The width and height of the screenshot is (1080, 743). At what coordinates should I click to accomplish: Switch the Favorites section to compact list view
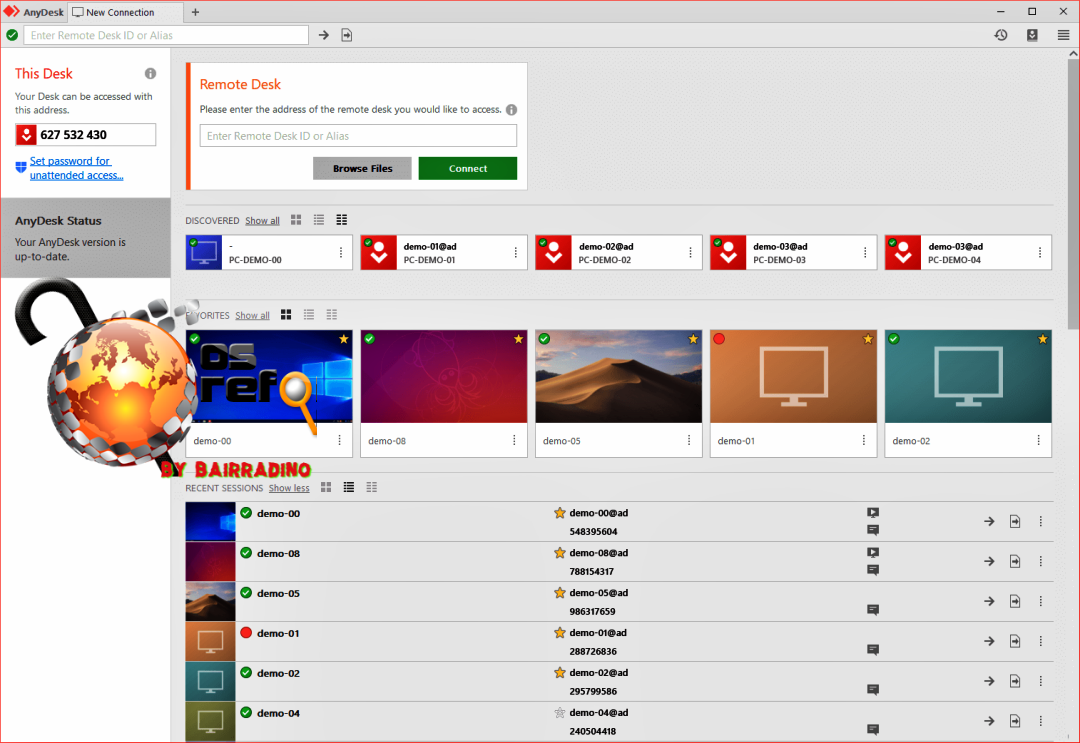click(x=331, y=315)
